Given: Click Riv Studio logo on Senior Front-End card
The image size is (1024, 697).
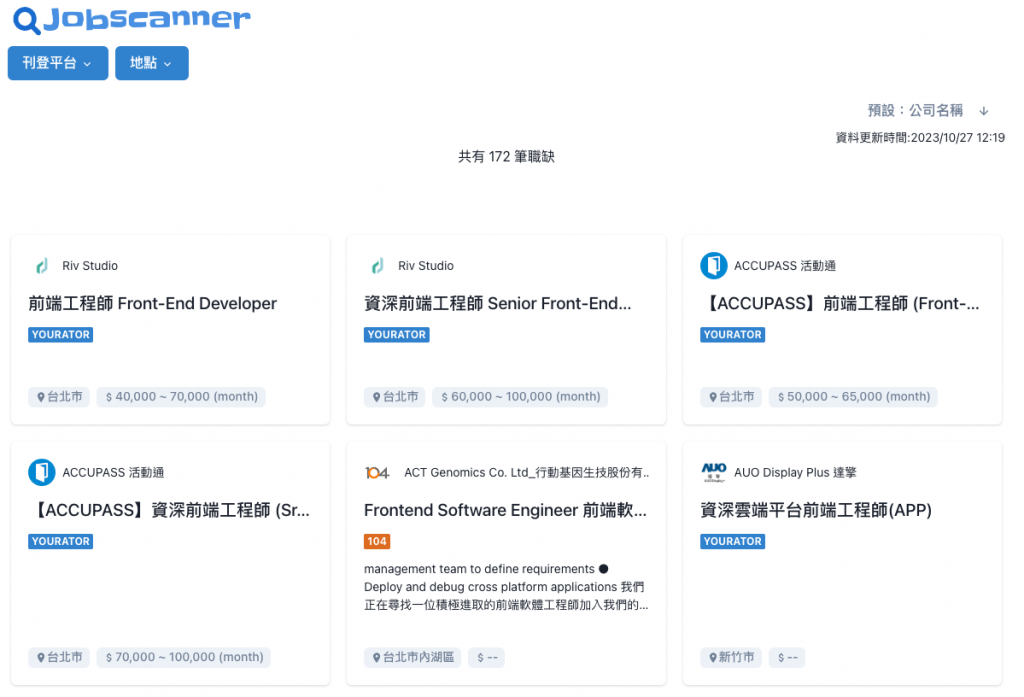Looking at the screenshot, I should click(377, 266).
